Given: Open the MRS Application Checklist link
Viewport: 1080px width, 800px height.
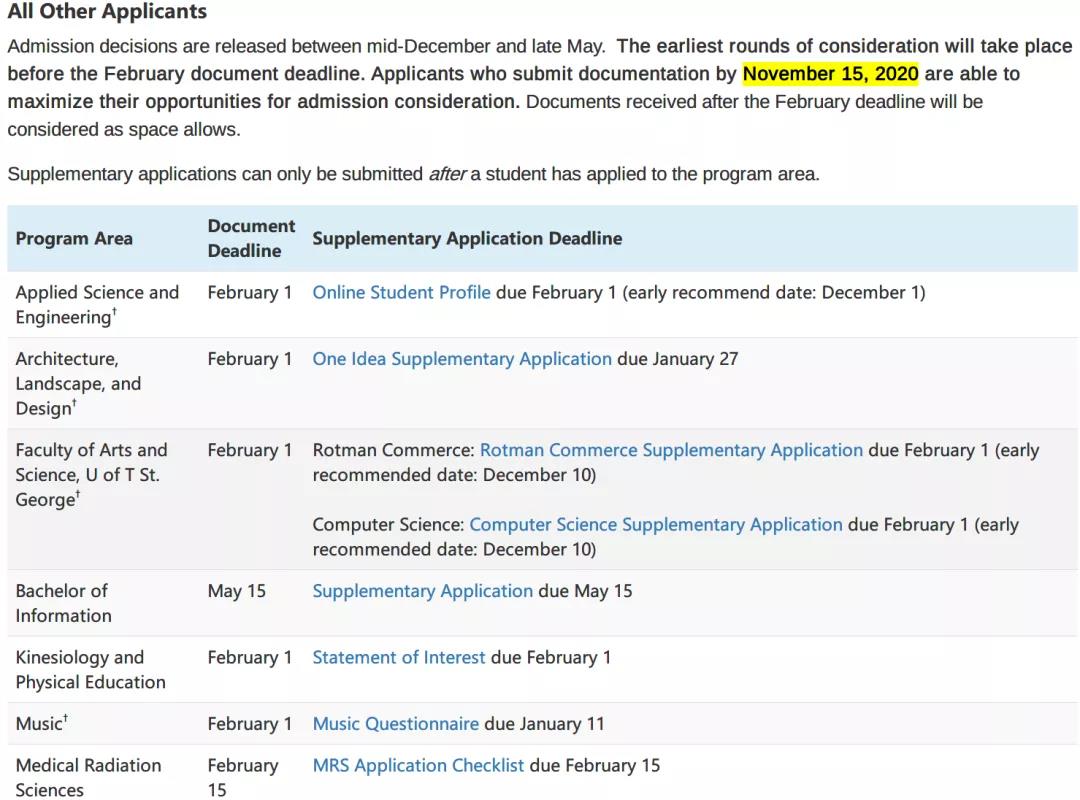Looking at the screenshot, I should click(x=419, y=766).
